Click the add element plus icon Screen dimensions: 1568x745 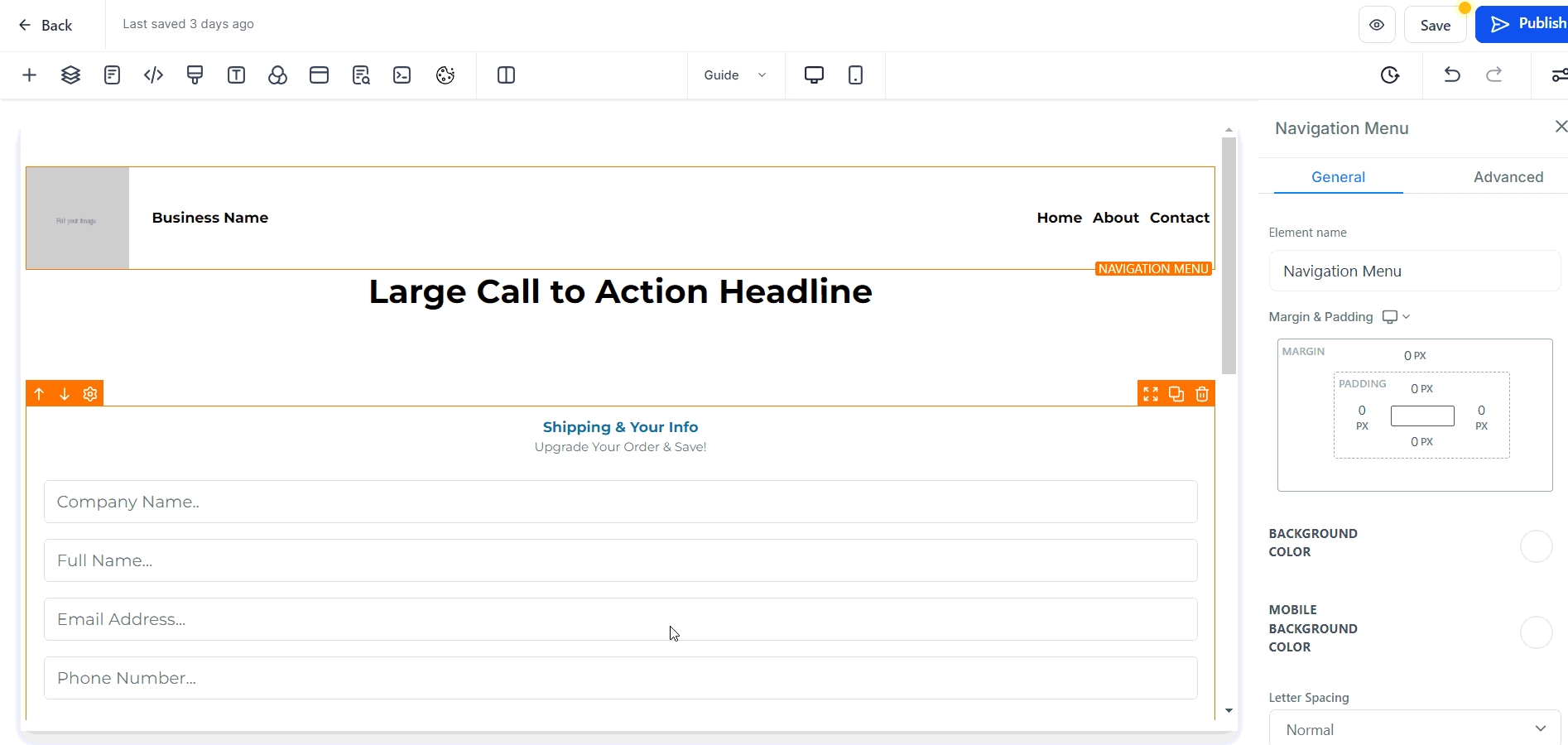(x=29, y=75)
